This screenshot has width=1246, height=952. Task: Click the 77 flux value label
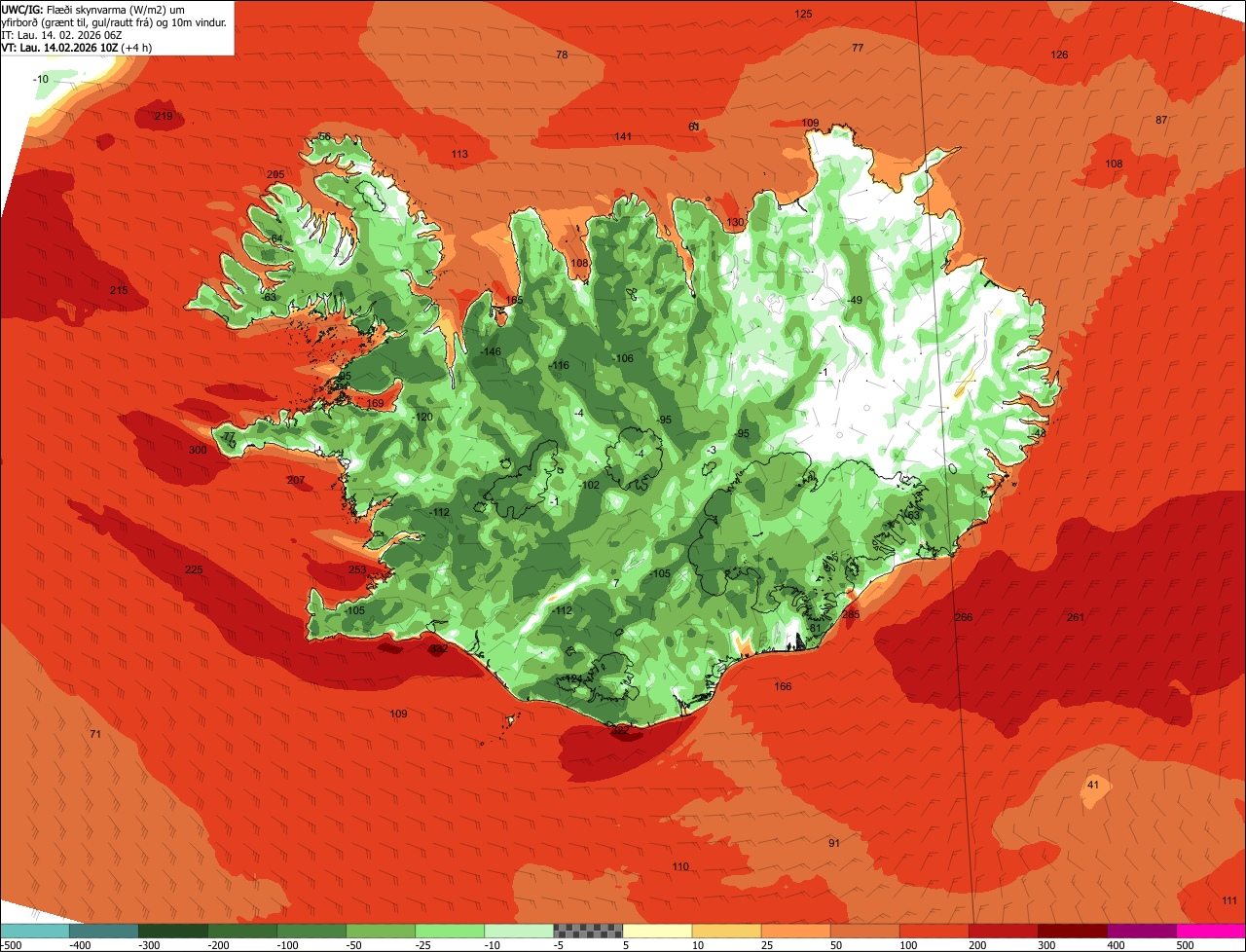point(858,49)
